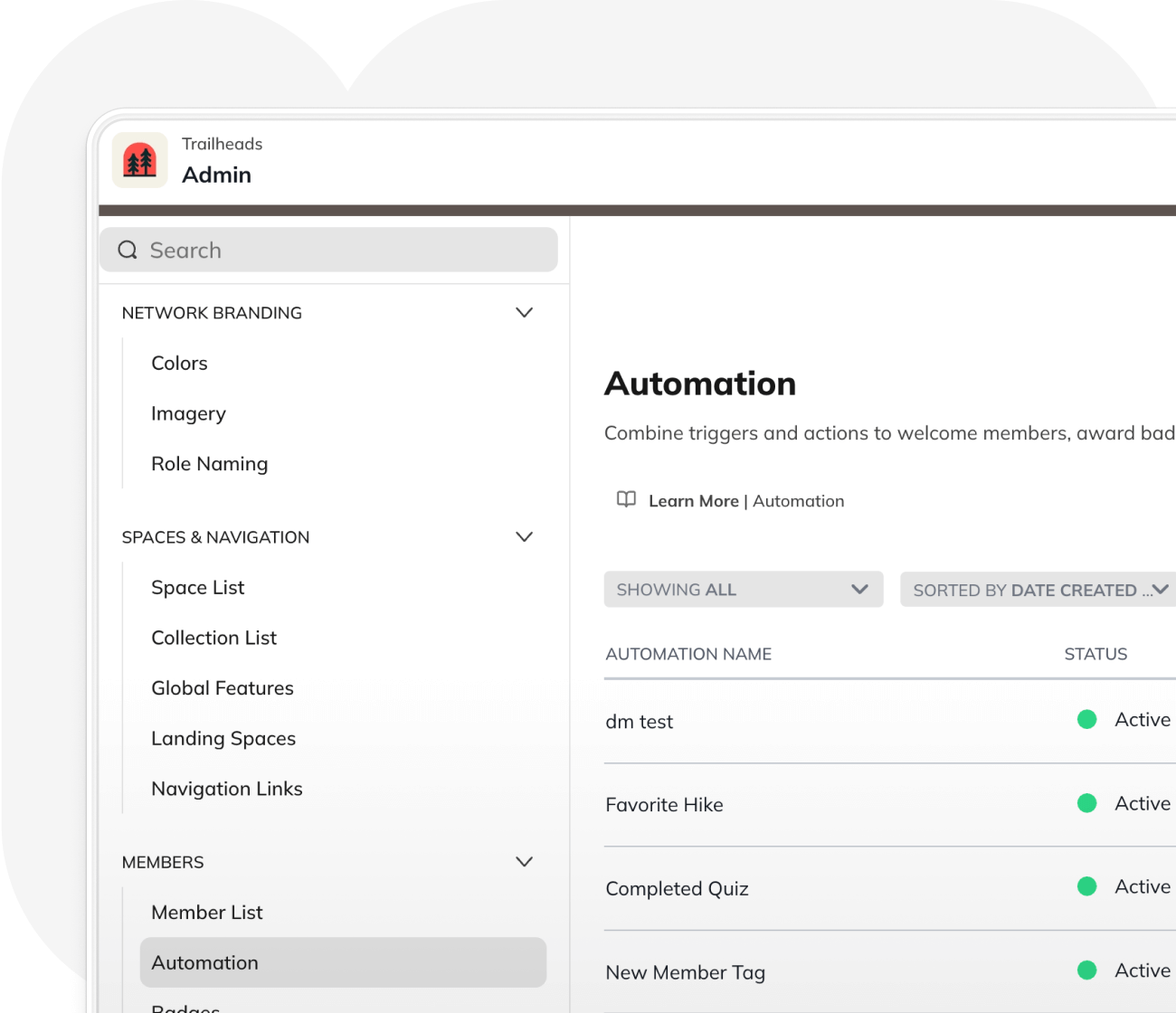Viewport: 1176px width, 1013px height.
Task: Click the green Active indicator for Favorite Hike
Action: tap(1086, 803)
